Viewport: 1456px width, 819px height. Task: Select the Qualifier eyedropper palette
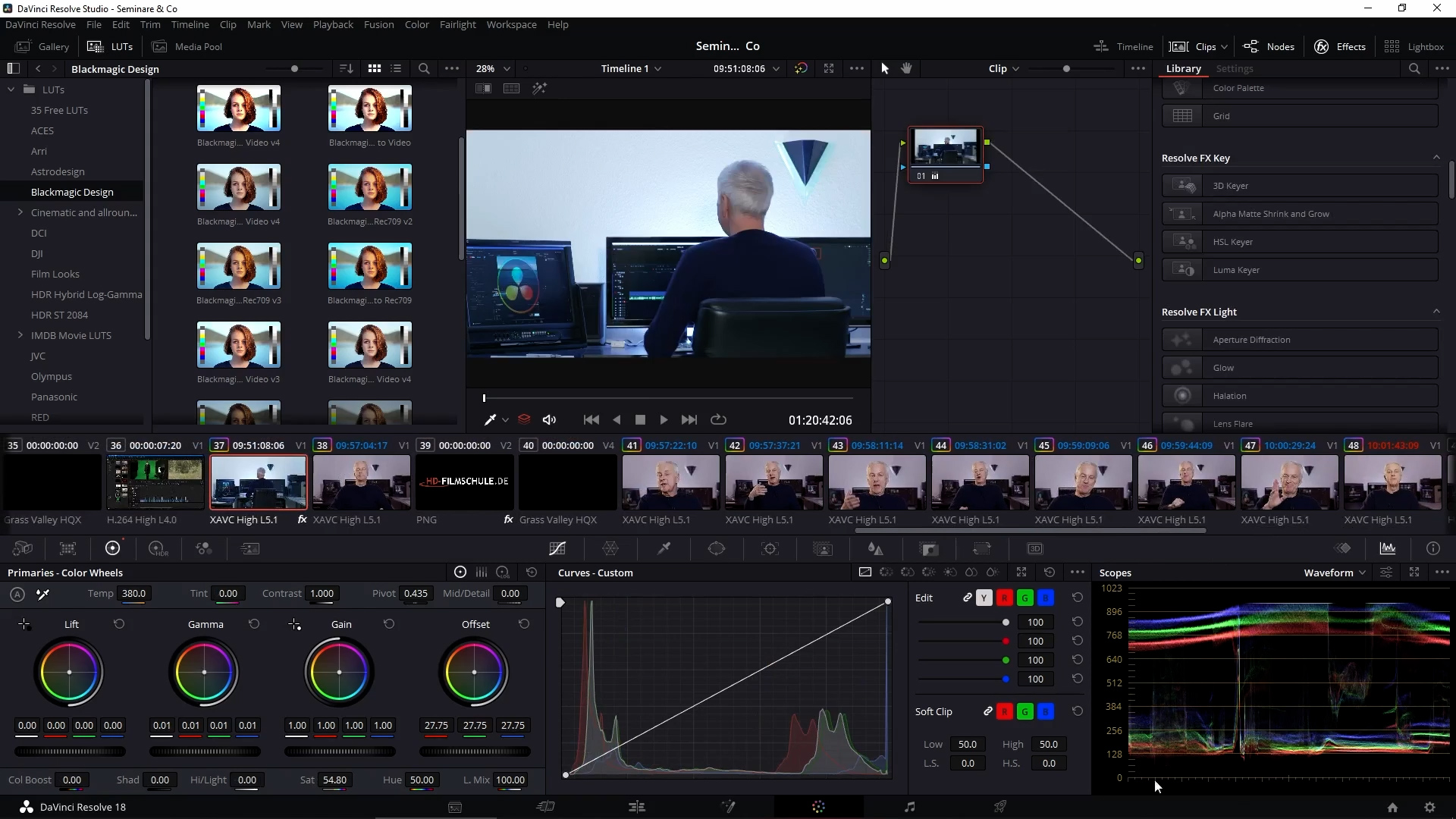664,548
